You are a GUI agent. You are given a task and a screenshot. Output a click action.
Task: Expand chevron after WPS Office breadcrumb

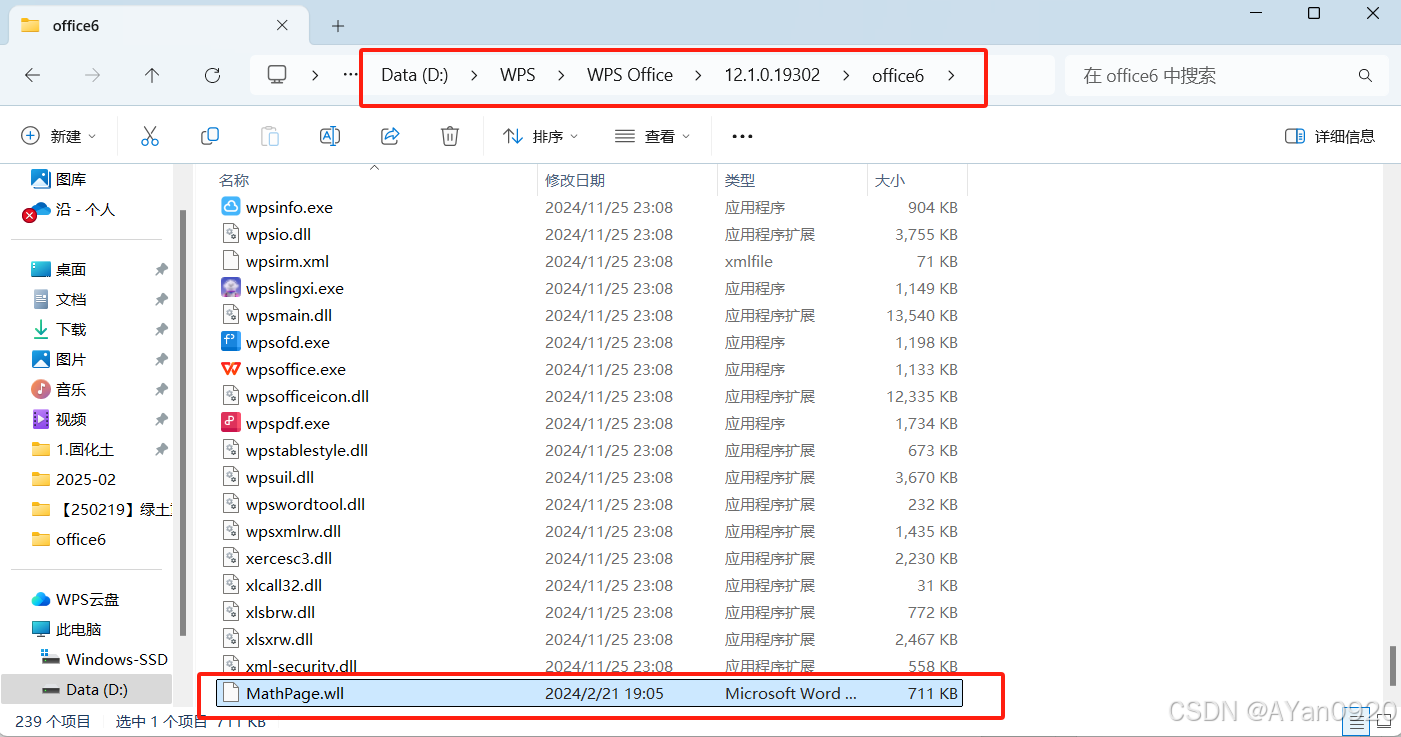point(699,75)
